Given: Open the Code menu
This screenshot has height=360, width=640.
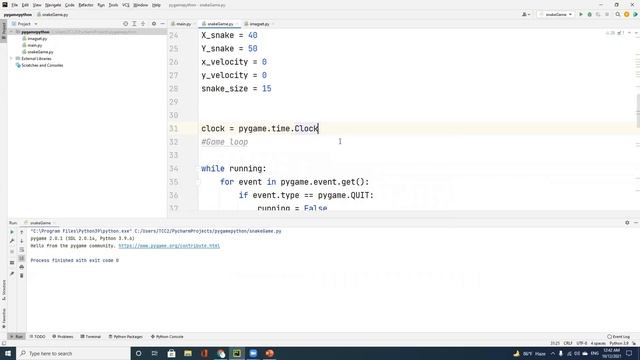Looking at the screenshot, I should (70, 5).
